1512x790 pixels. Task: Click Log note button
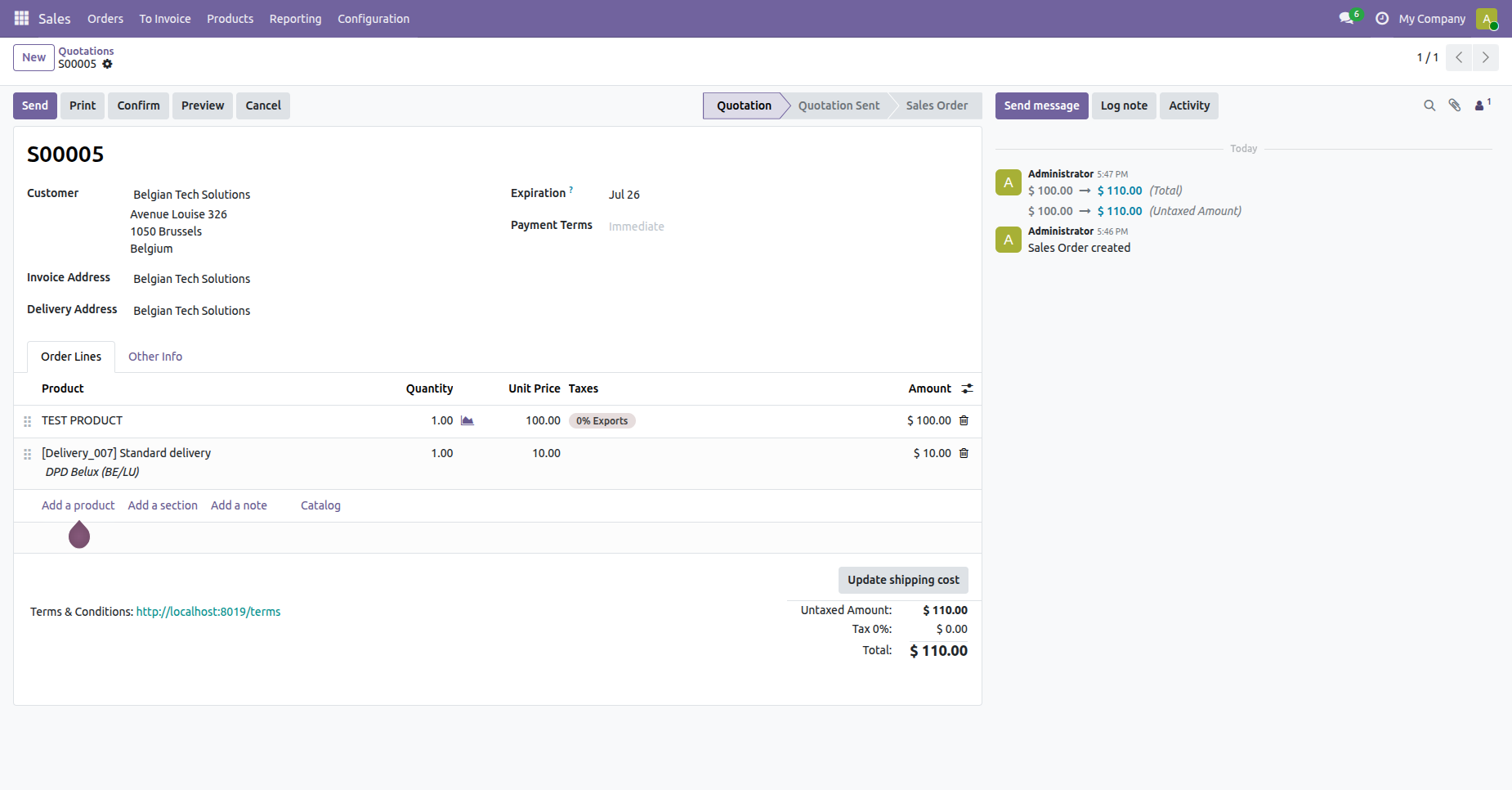[1124, 105]
